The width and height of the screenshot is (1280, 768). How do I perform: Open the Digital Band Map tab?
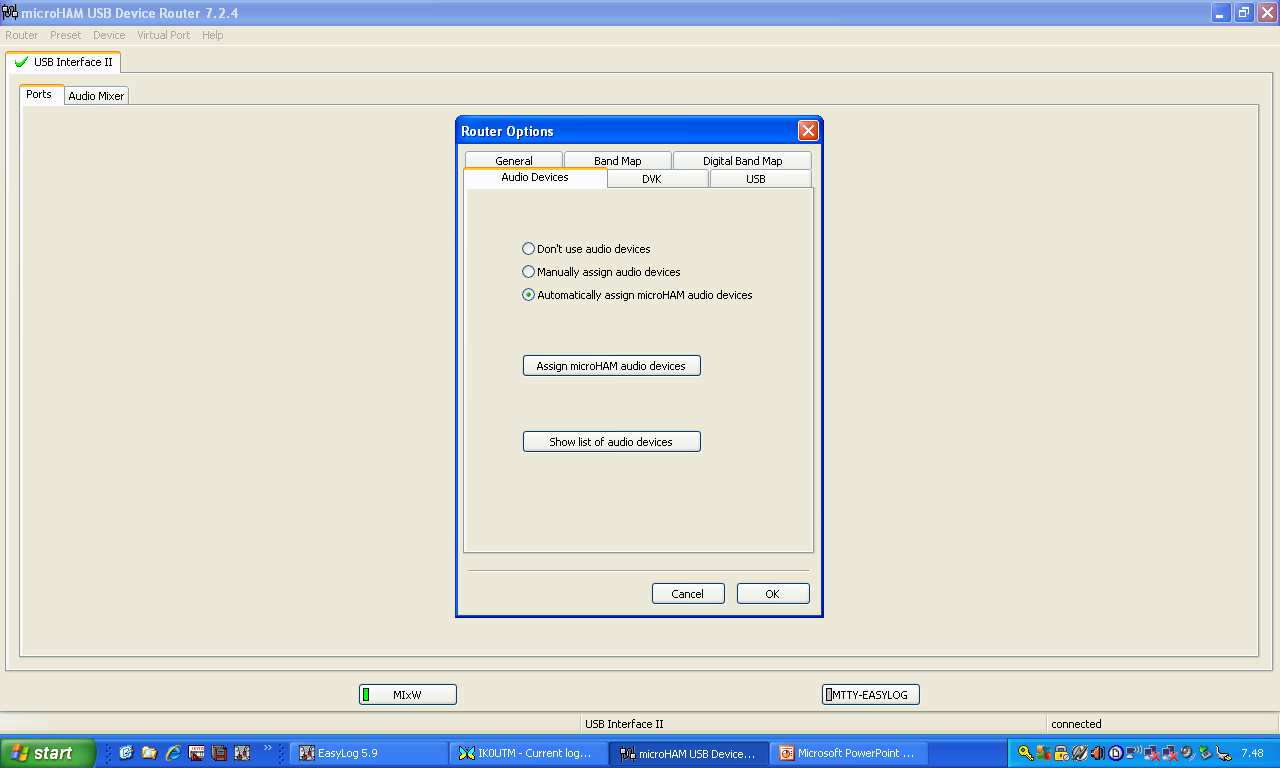pyautogui.click(x=742, y=161)
